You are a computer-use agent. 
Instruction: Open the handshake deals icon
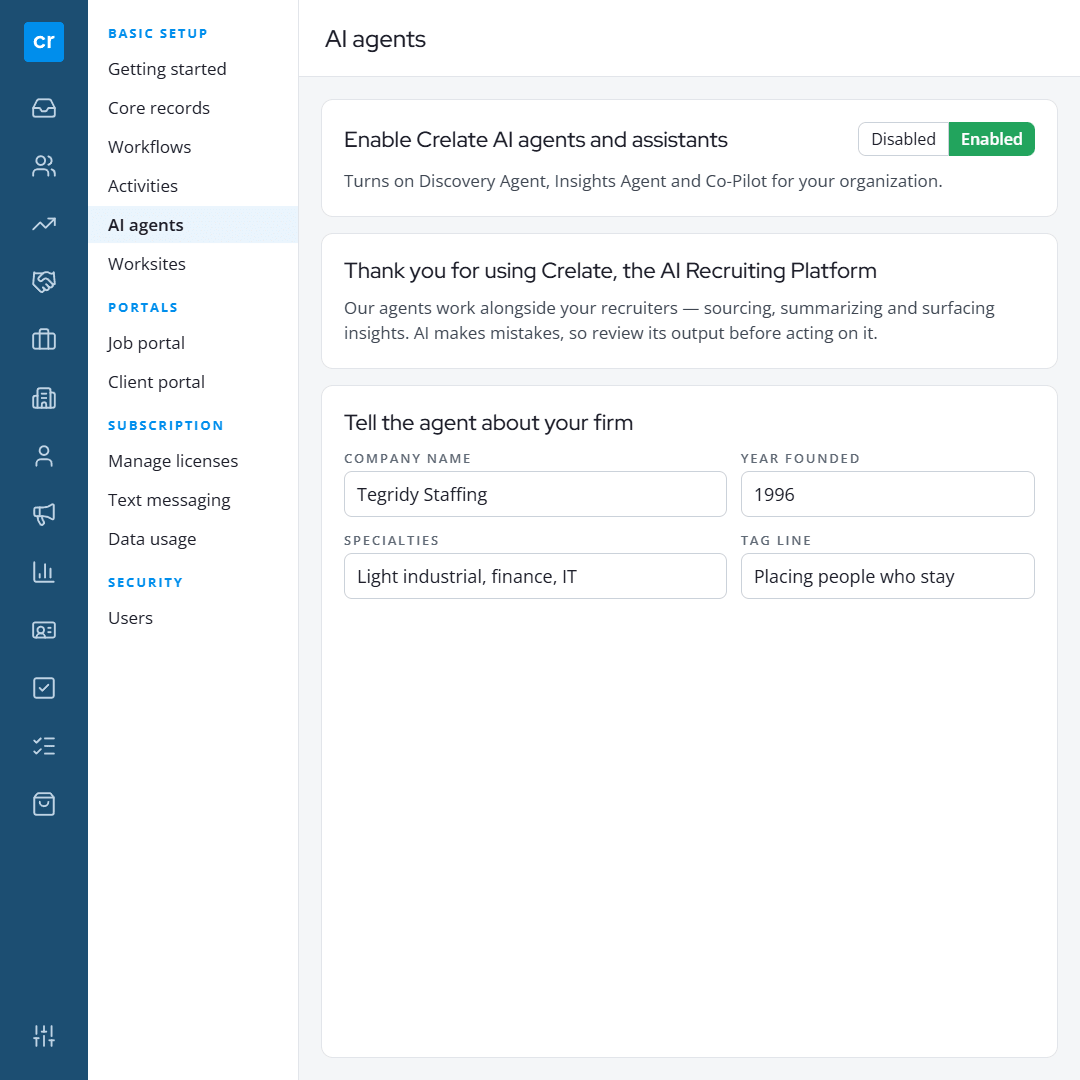pyautogui.click(x=43, y=282)
